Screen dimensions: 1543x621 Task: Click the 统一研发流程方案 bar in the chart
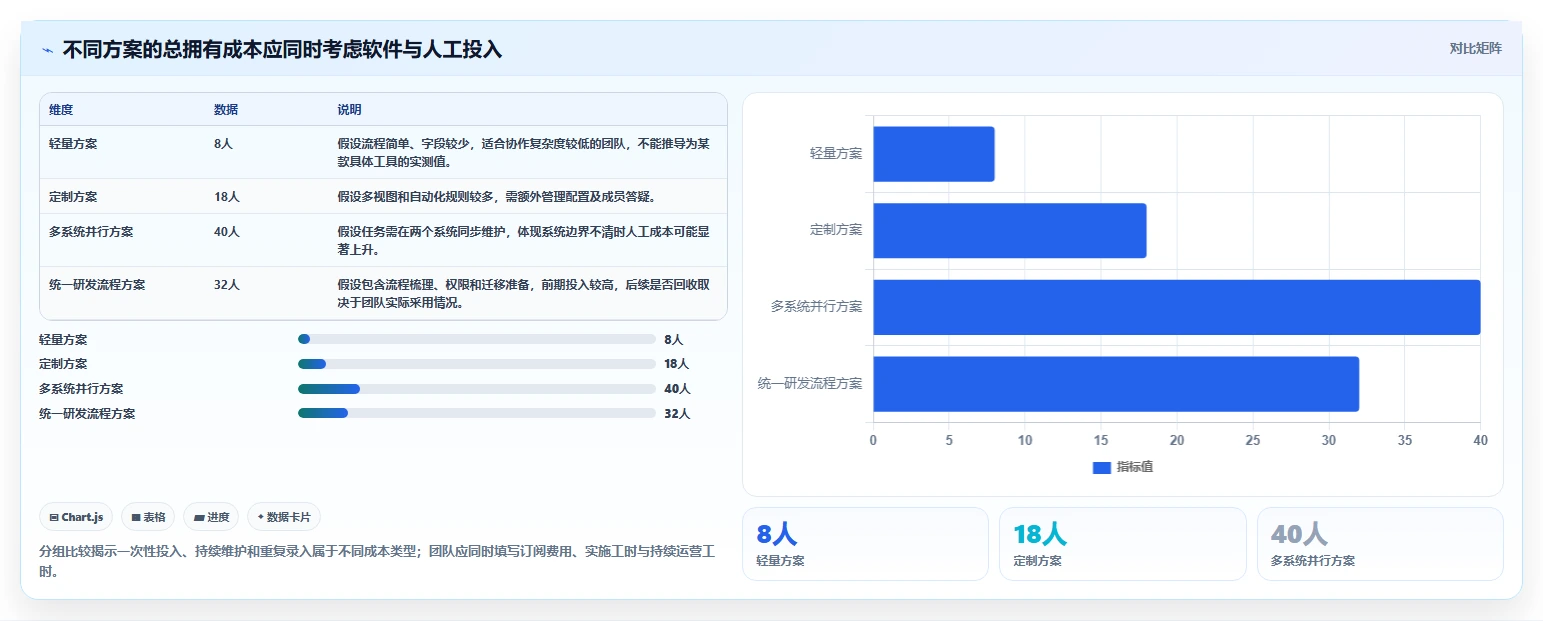pyautogui.click(x=1116, y=384)
